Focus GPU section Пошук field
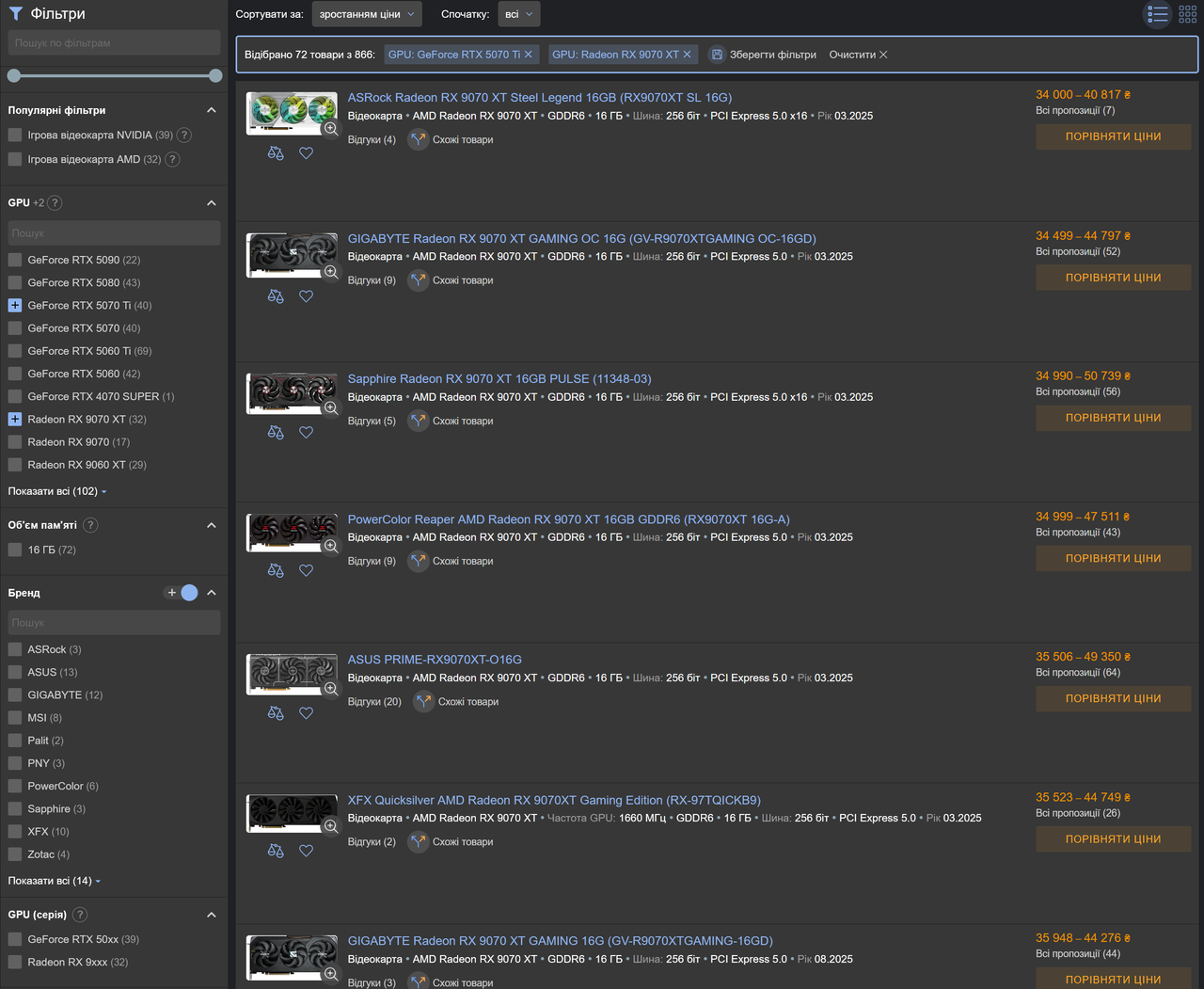This screenshot has height=989, width=1204. tap(114, 232)
